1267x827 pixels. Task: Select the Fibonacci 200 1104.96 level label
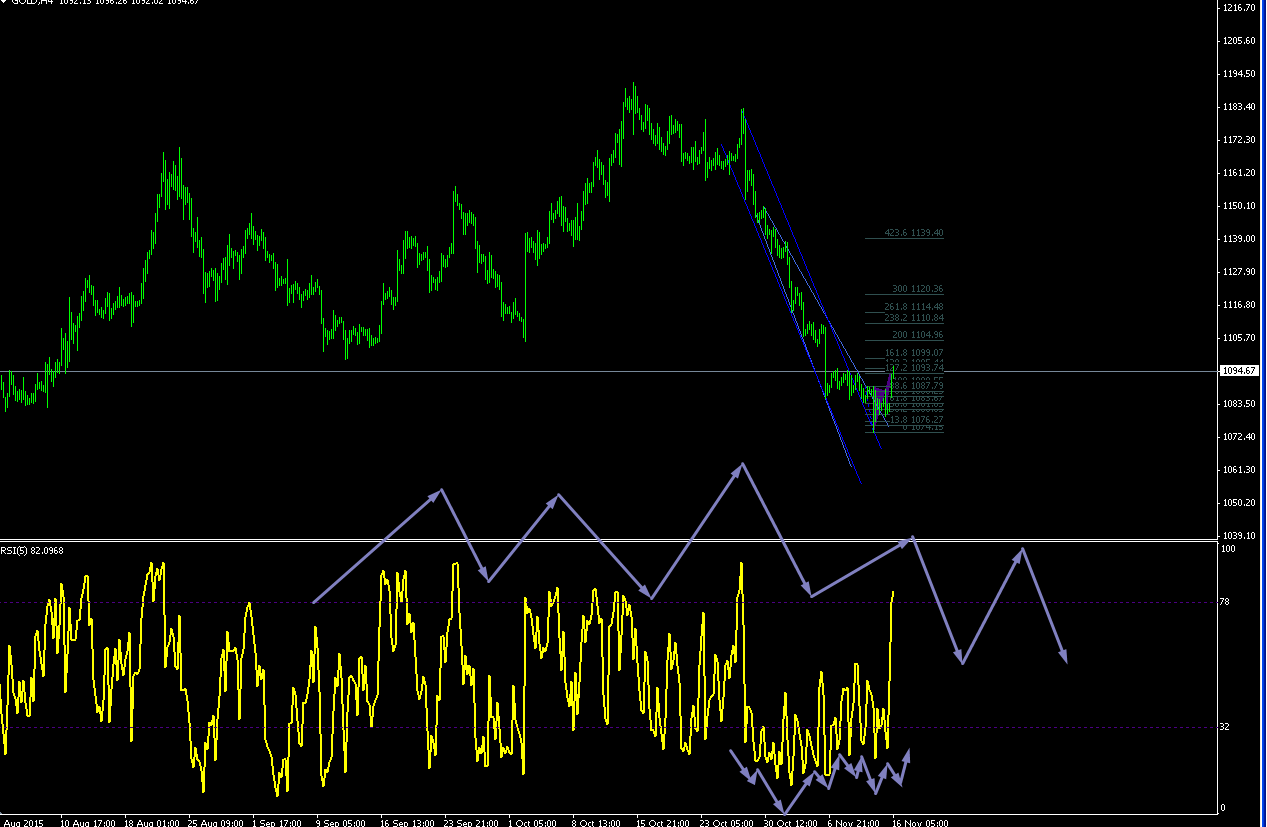[918, 335]
